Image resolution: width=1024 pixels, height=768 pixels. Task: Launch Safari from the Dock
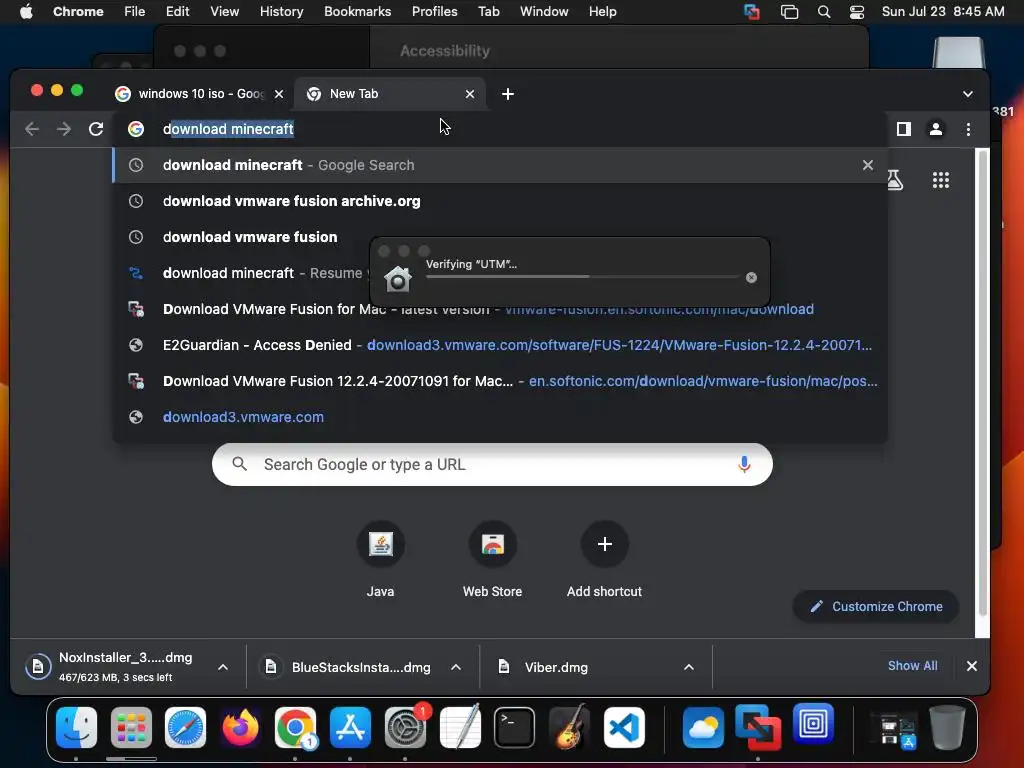click(185, 727)
